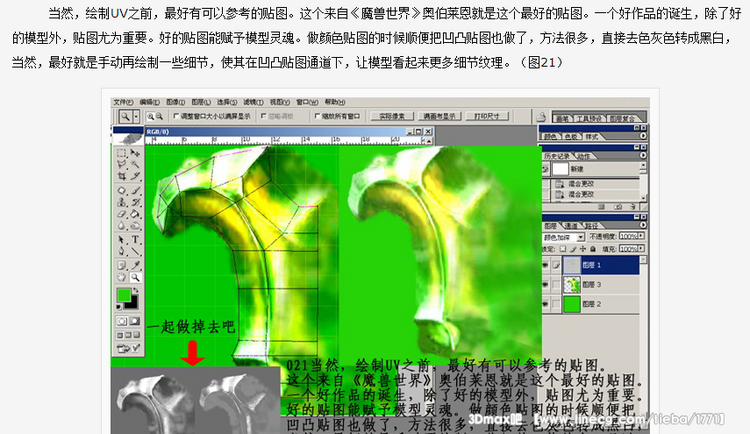Select the Line shape tool
750x434 pixels.
pyautogui.click(x=135, y=251)
